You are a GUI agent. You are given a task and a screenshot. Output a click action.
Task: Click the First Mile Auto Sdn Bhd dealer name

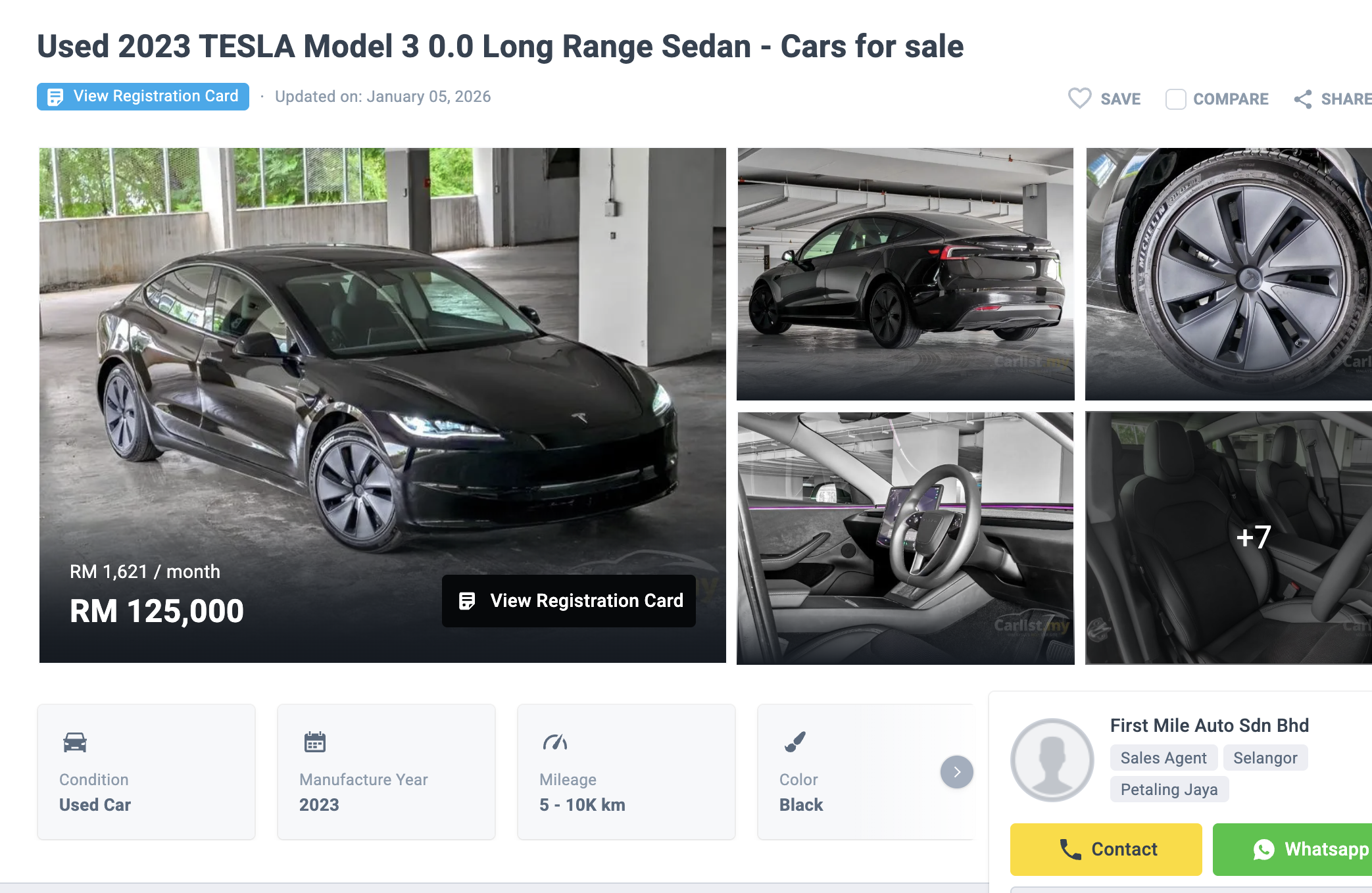pos(1210,725)
